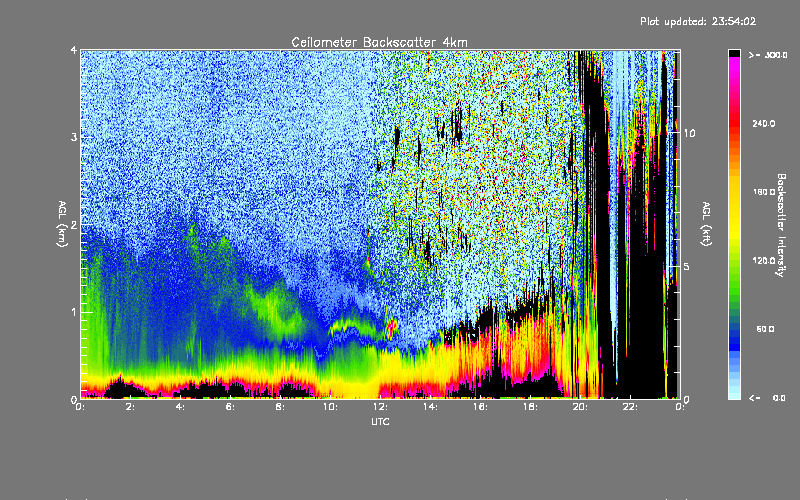The height and width of the screenshot is (500, 800).
Task: Click the '6:' hour tick label
Action: click(230, 407)
